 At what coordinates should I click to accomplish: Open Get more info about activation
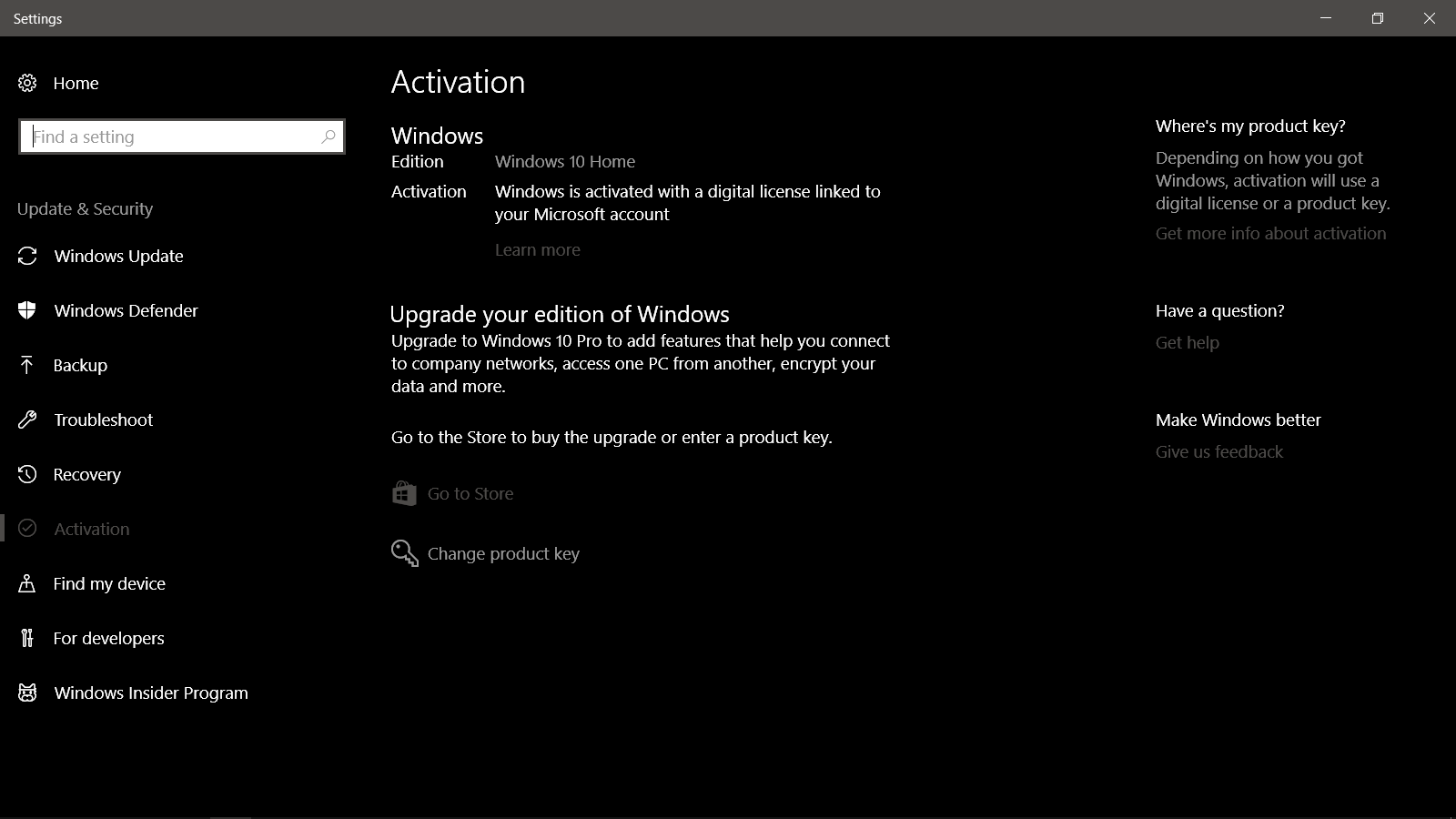pyautogui.click(x=1270, y=233)
